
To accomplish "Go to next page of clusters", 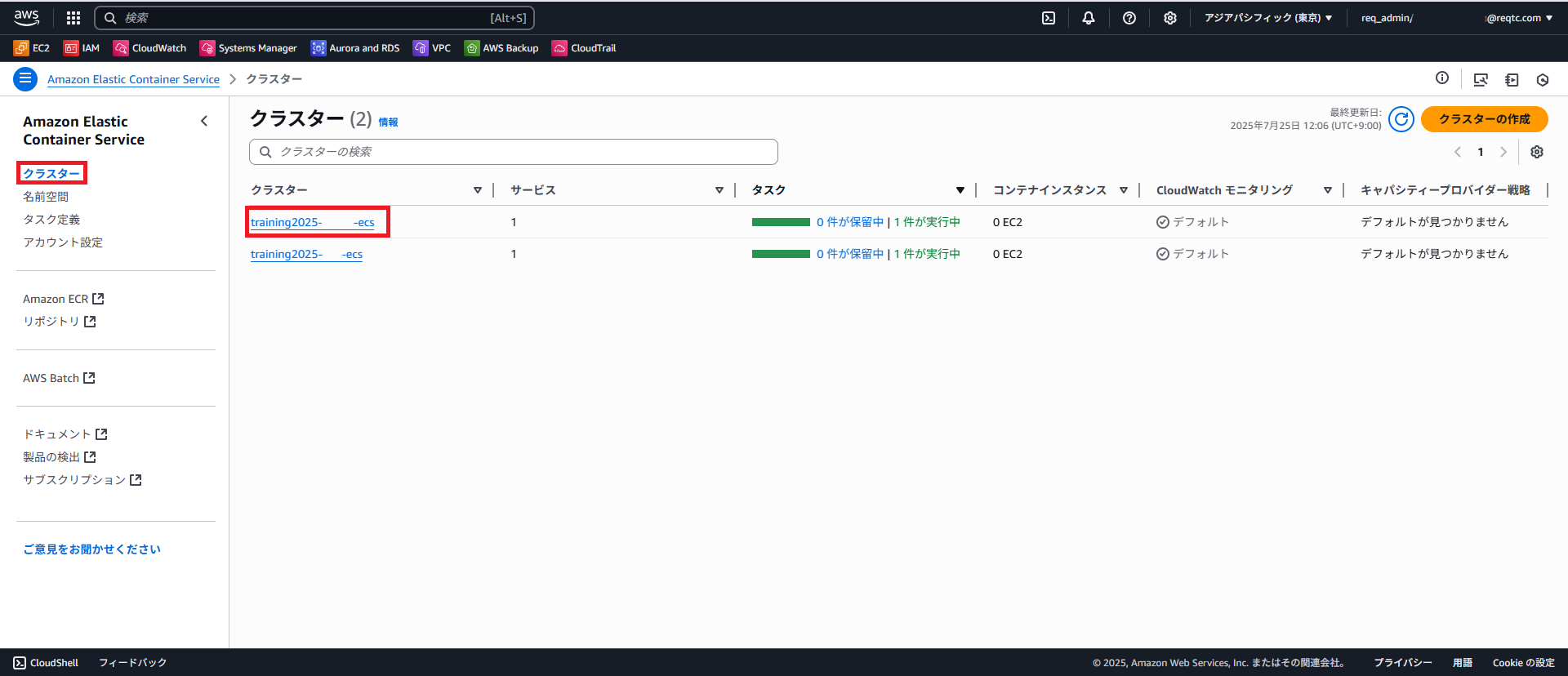I will 1503,152.
